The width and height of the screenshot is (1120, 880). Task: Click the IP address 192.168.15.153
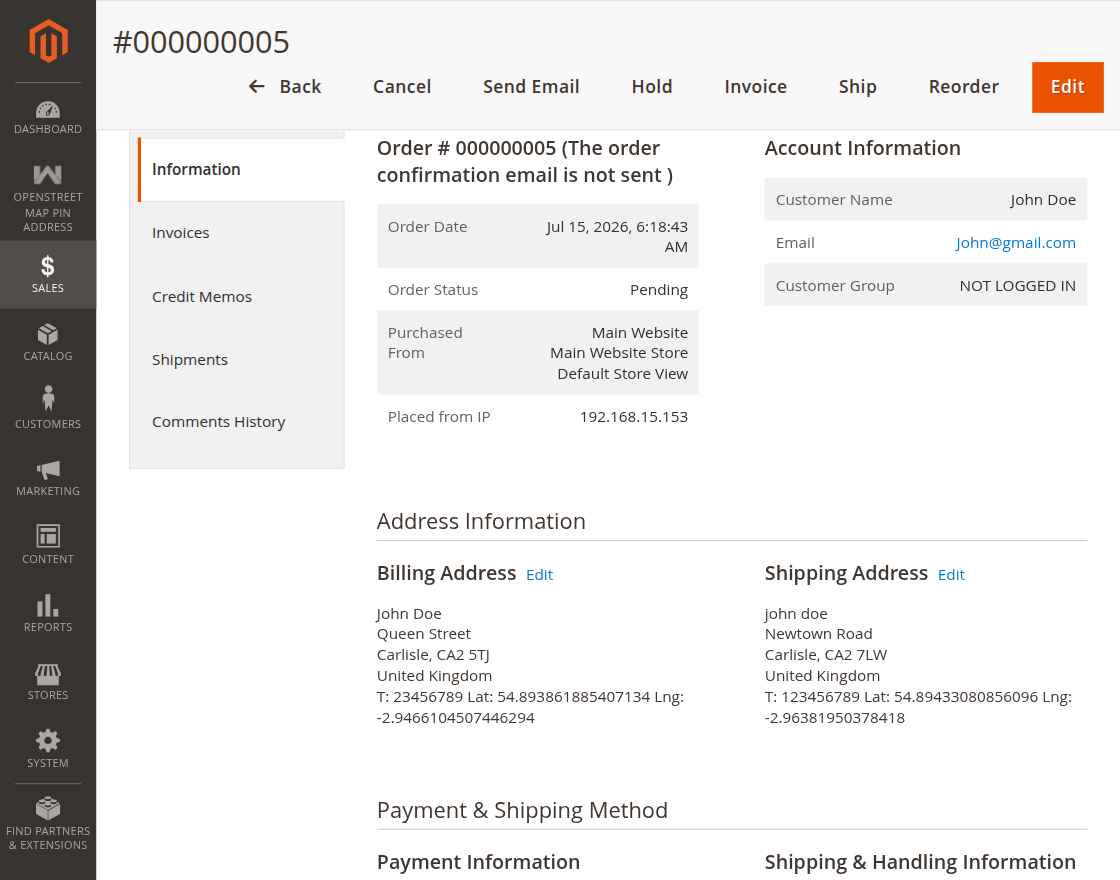click(634, 417)
